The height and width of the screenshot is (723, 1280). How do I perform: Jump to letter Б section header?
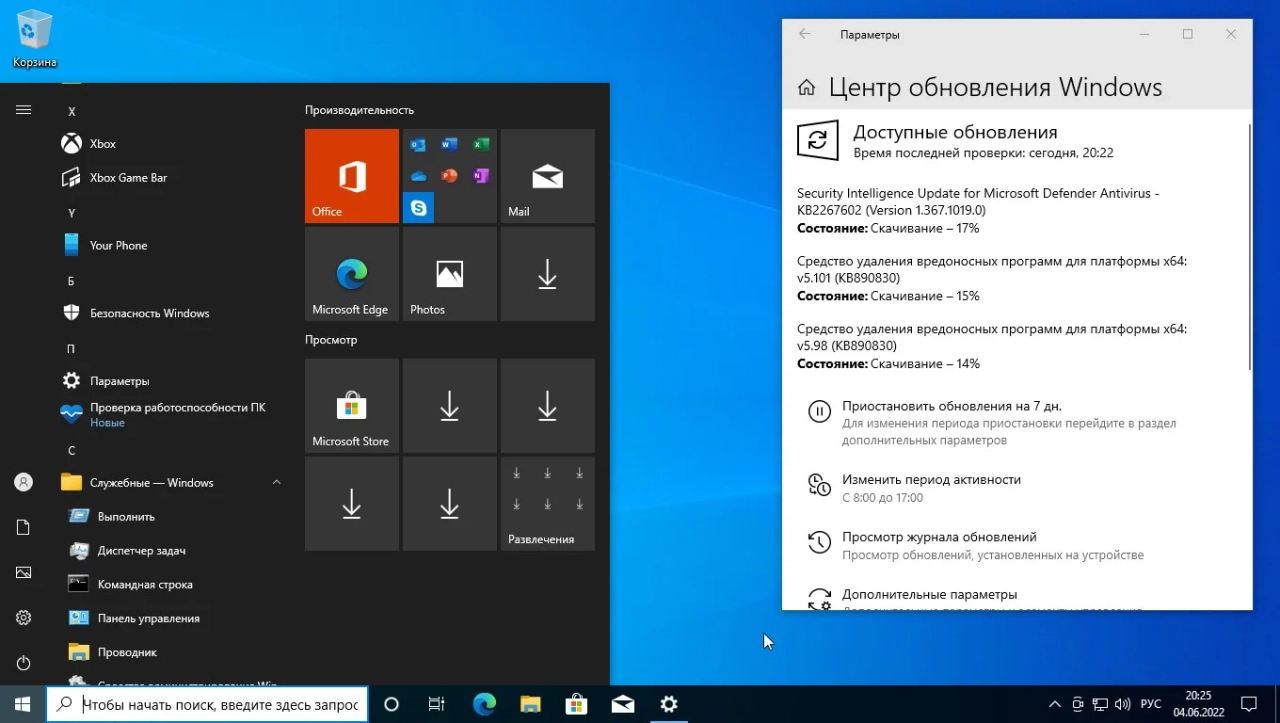(x=71, y=281)
